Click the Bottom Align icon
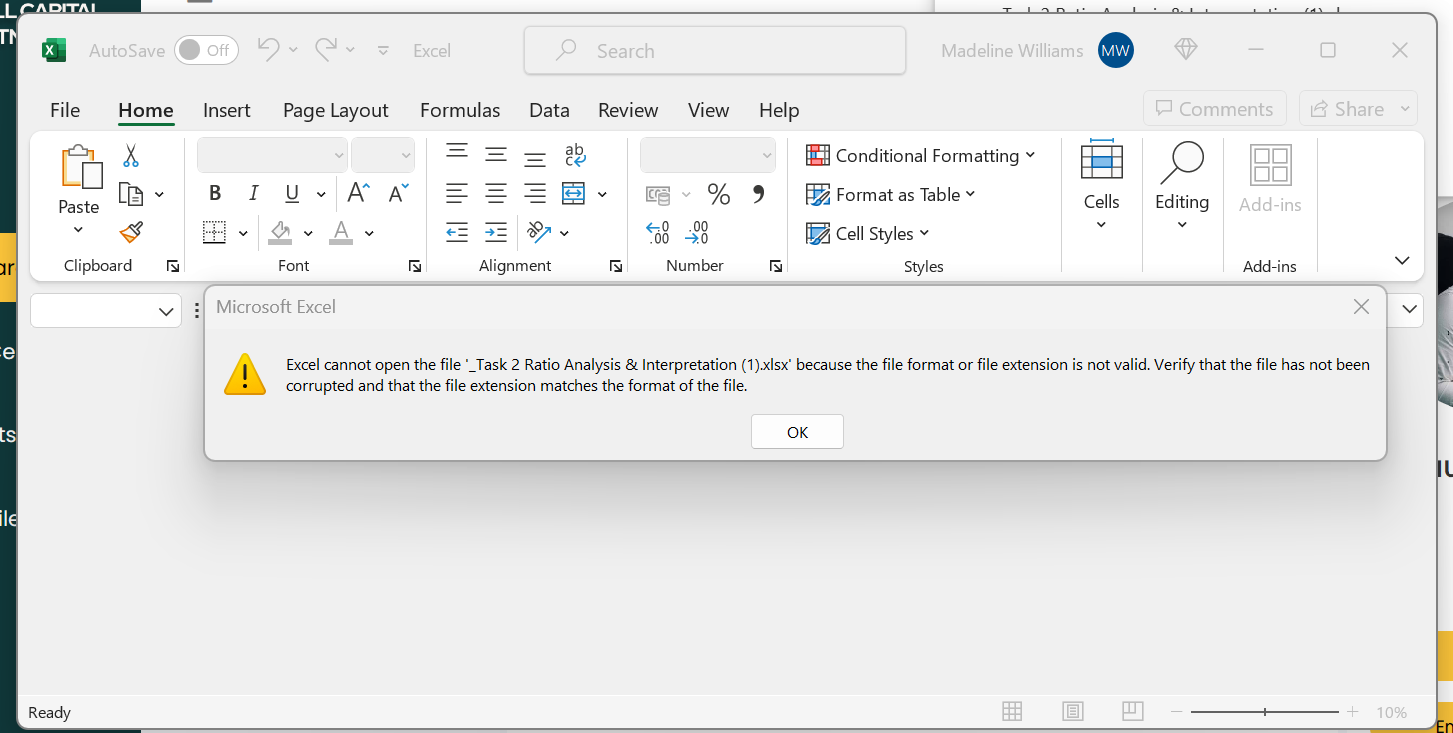Screen dimensions: 1453x733 click(535, 158)
